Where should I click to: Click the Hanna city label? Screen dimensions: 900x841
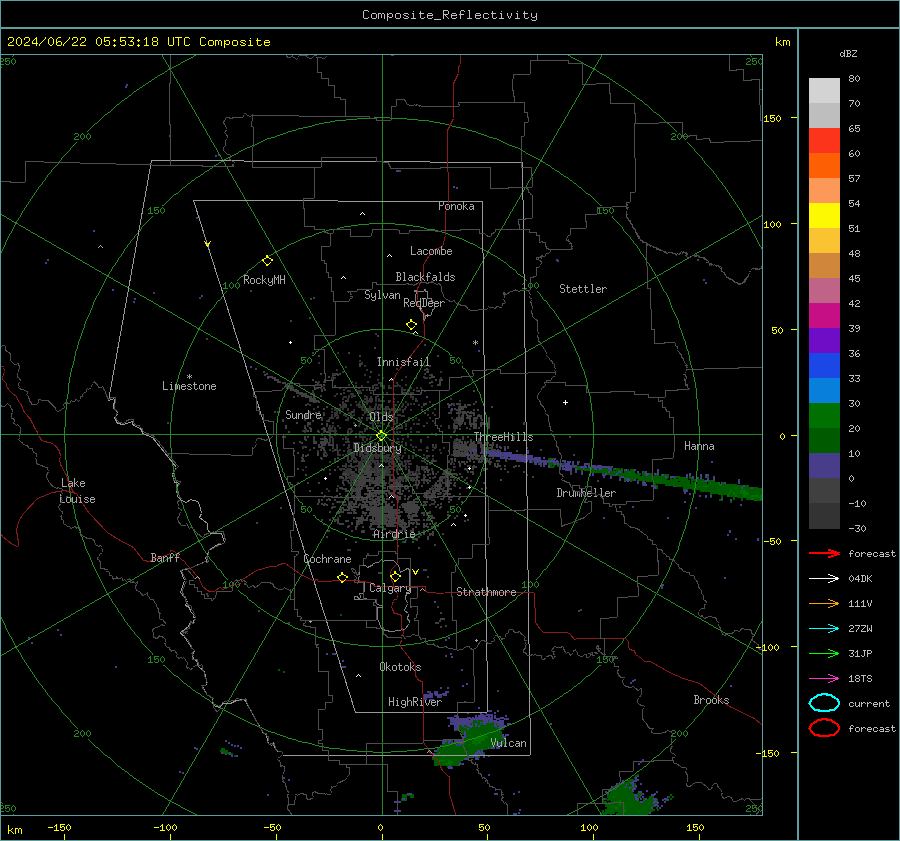(699, 446)
